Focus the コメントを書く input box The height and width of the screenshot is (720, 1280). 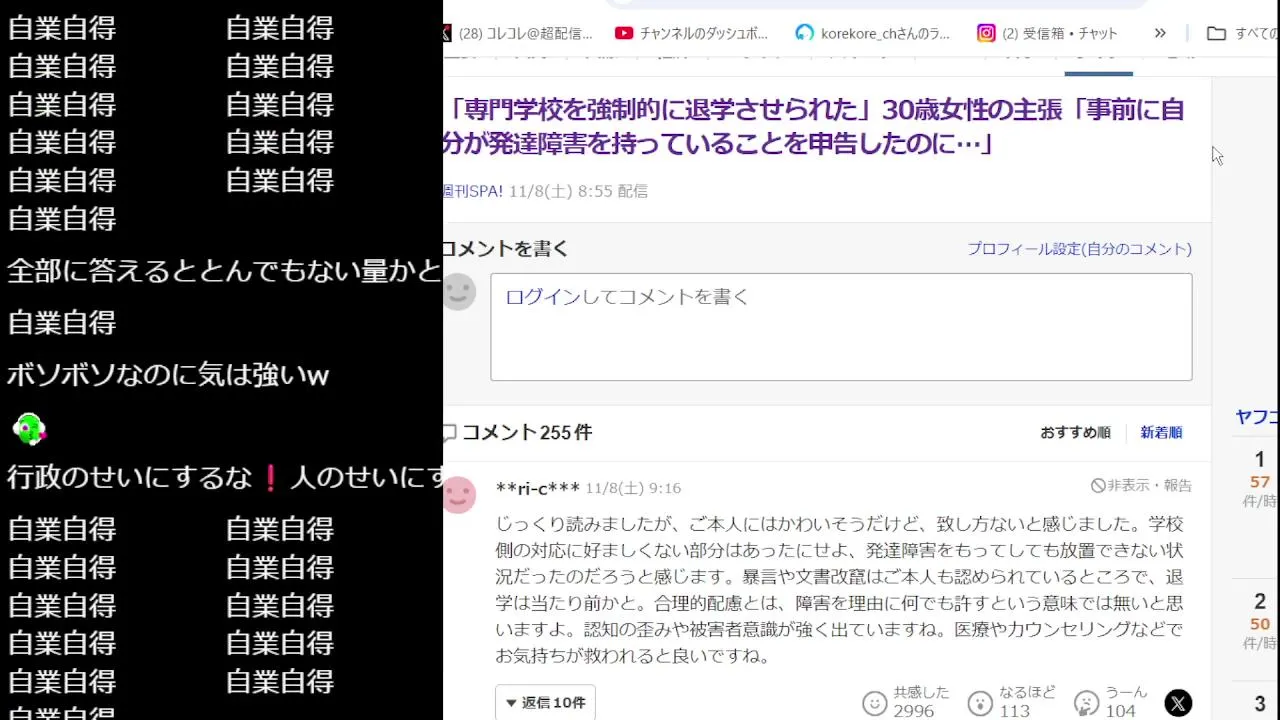pyautogui.click(x=841, y=327)
